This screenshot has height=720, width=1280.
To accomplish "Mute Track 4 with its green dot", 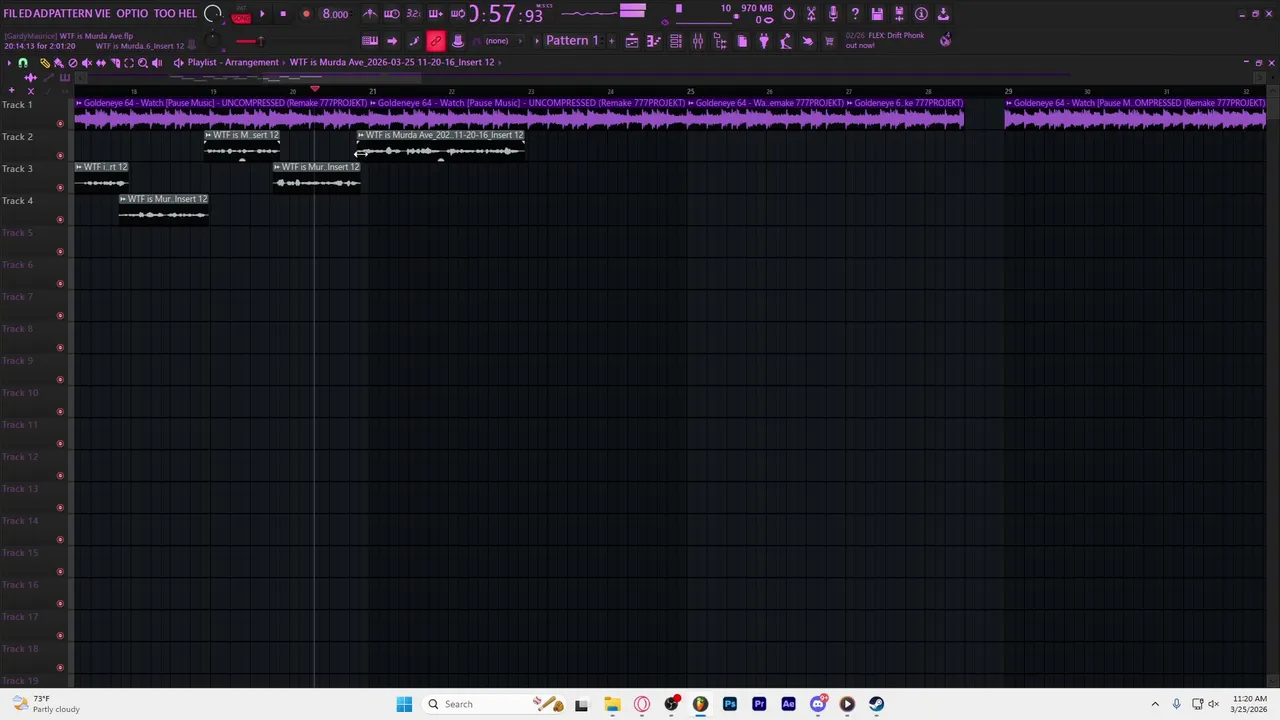I will coord(60,220).
